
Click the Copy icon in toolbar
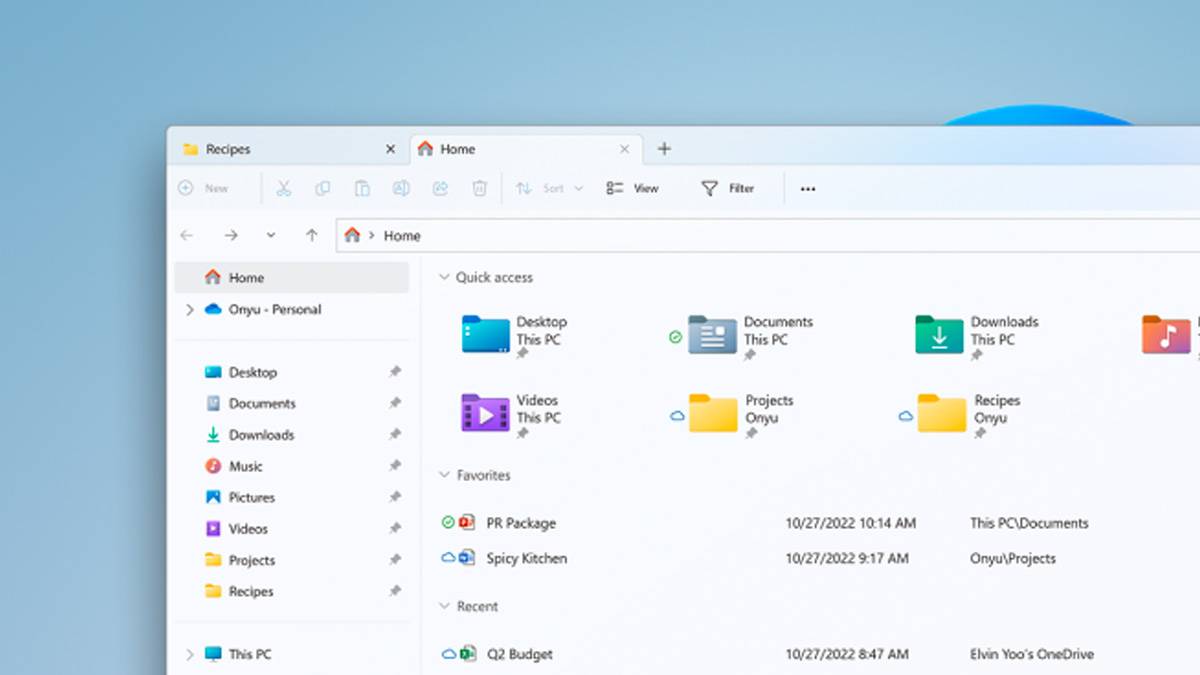323,188
